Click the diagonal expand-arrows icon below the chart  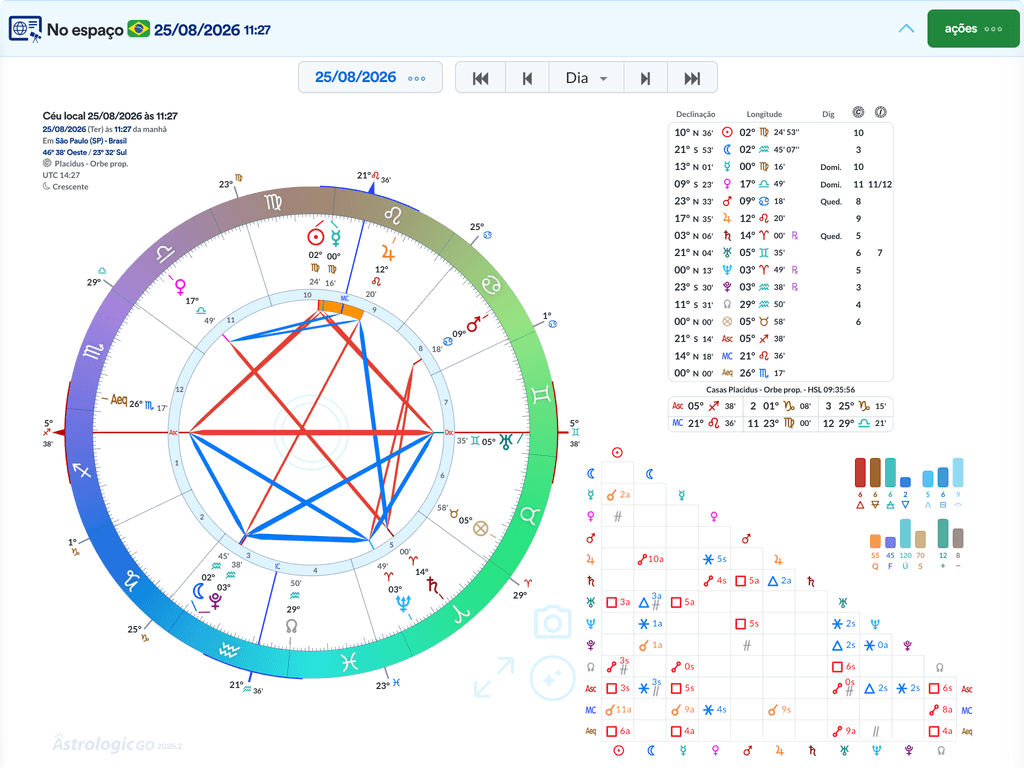(494, 677)
